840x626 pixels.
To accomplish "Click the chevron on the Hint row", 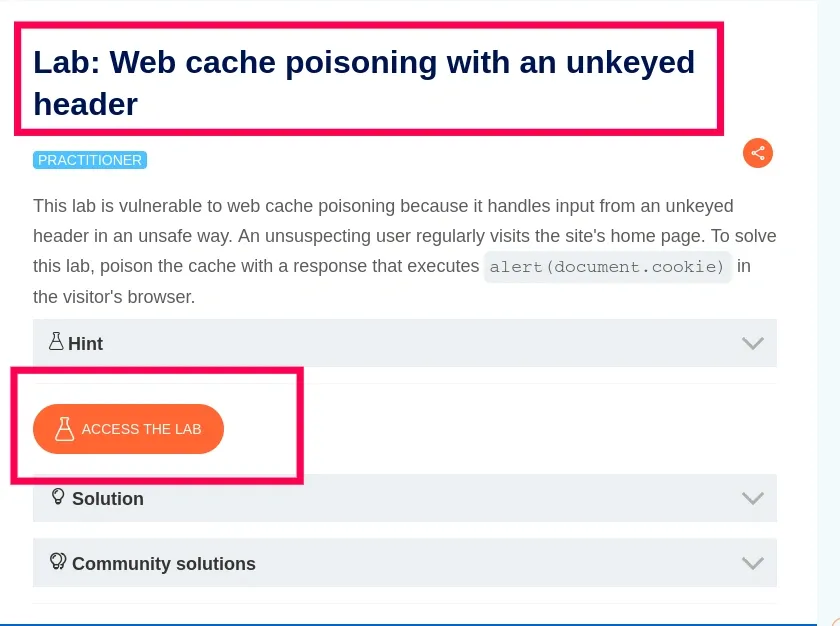I will pos(752,343).
